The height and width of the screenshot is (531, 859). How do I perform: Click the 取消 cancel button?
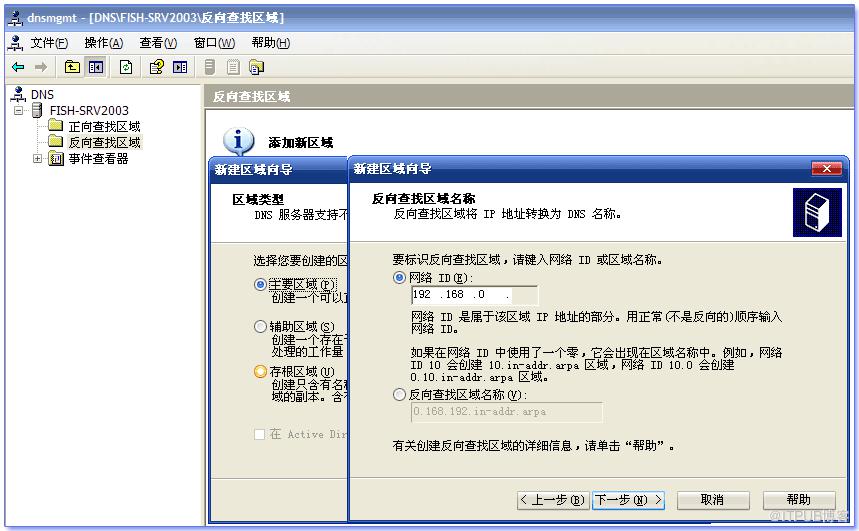tap(713, 500)
